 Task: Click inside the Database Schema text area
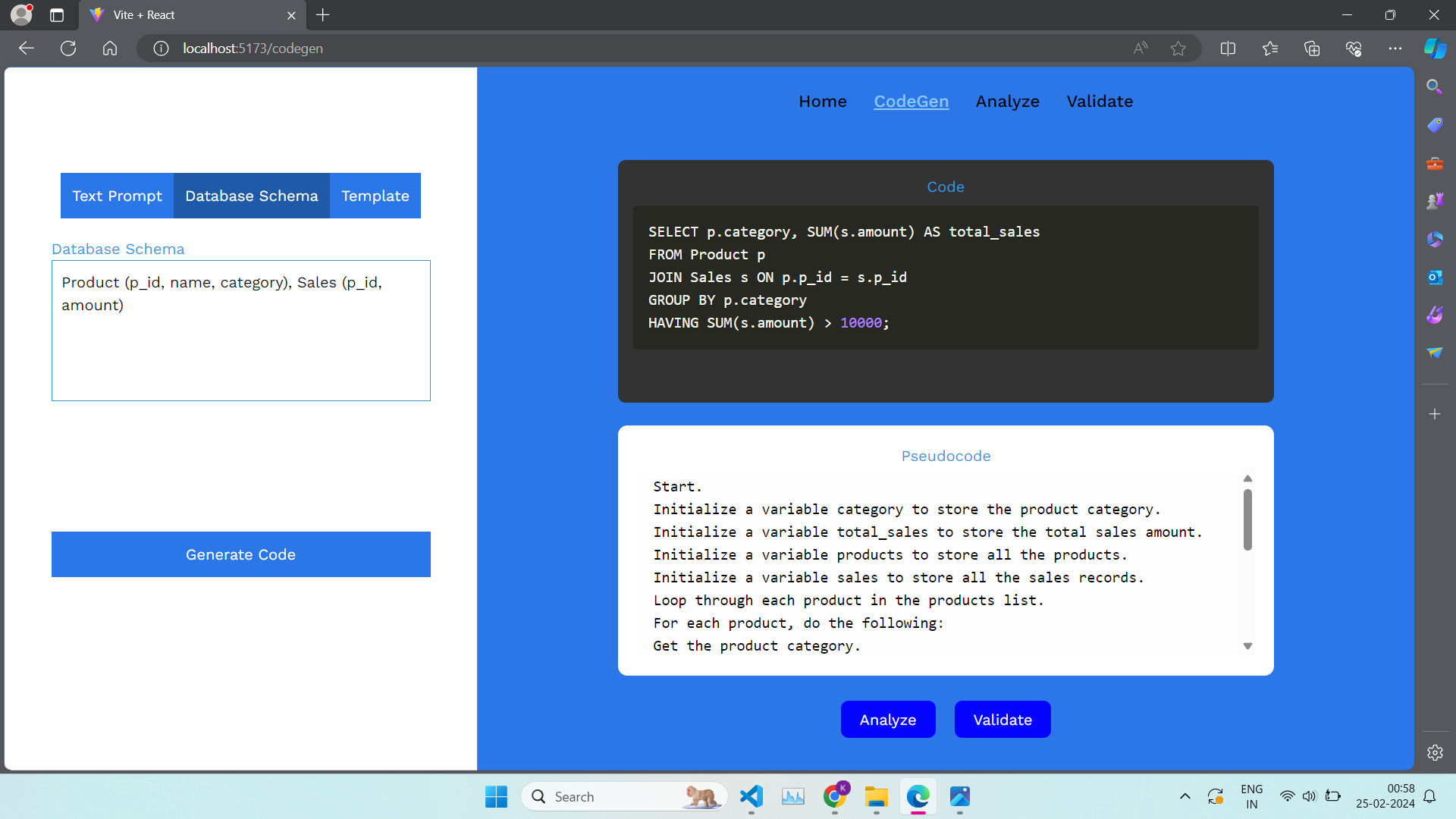tap(240, 349)
